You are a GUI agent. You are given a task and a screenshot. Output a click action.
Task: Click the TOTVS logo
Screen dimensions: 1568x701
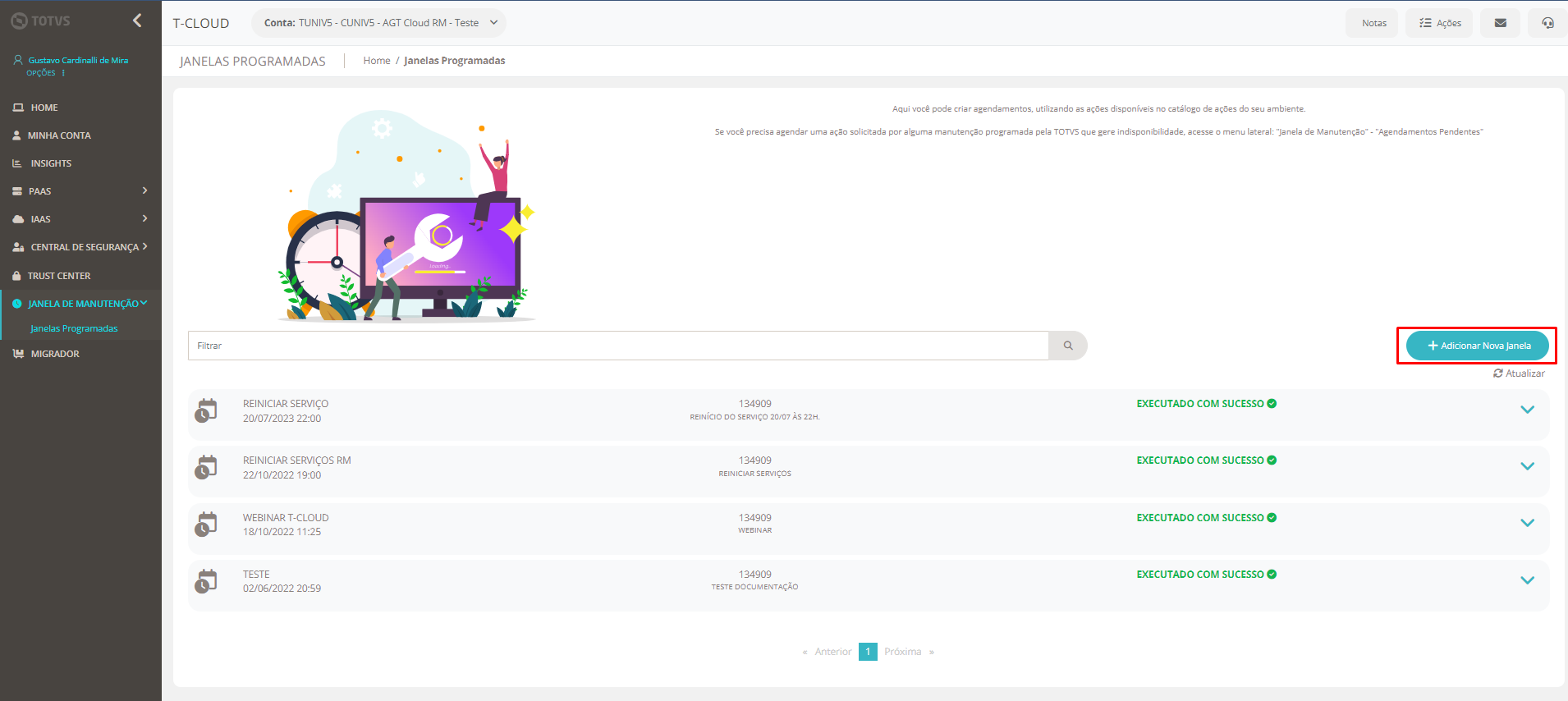(40, 21)
